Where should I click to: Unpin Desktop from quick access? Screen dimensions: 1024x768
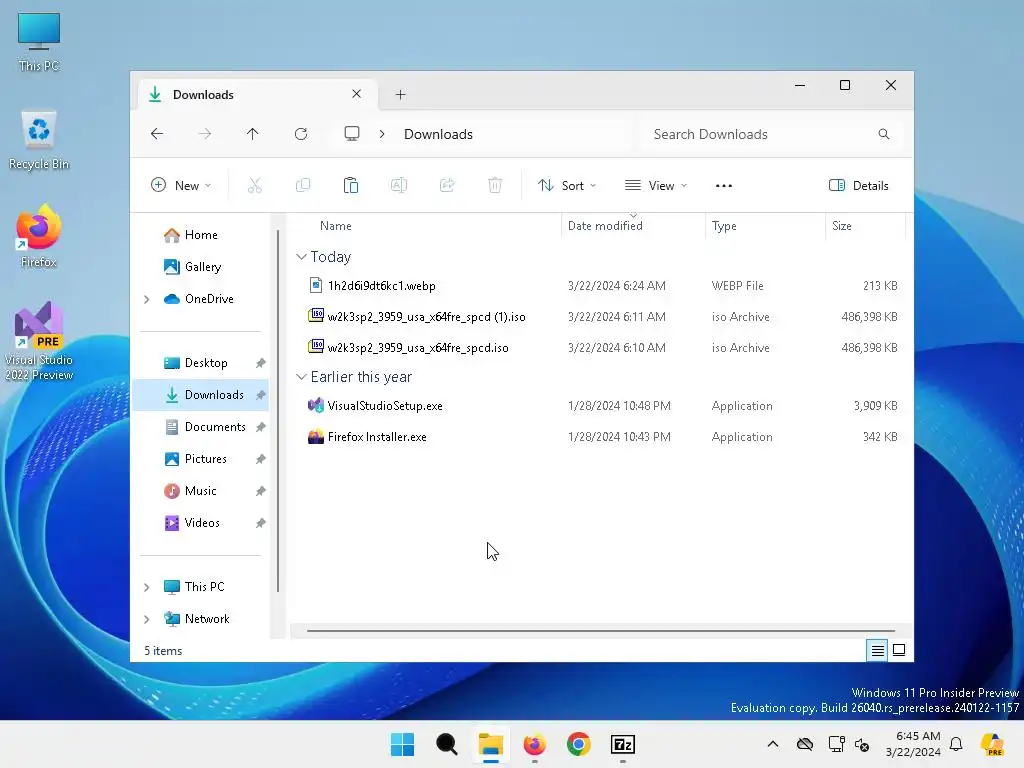[x=261, y=363]
